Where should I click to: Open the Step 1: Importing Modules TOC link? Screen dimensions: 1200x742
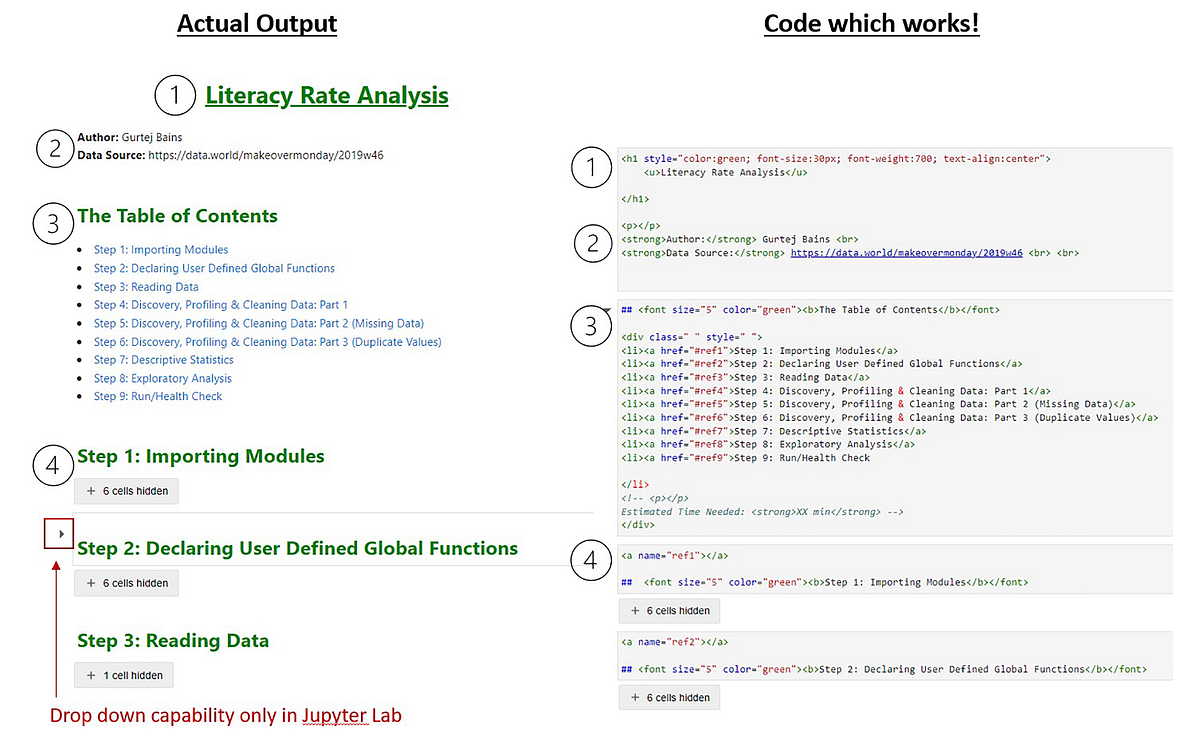point(160,249)
